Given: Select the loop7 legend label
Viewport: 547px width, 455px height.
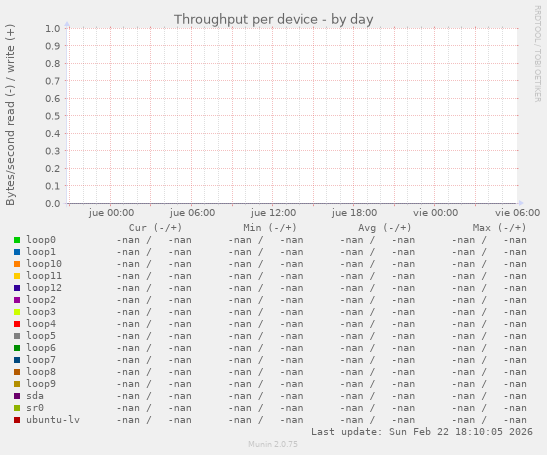Looking at the screenshot, I should (x=41, y=360).
